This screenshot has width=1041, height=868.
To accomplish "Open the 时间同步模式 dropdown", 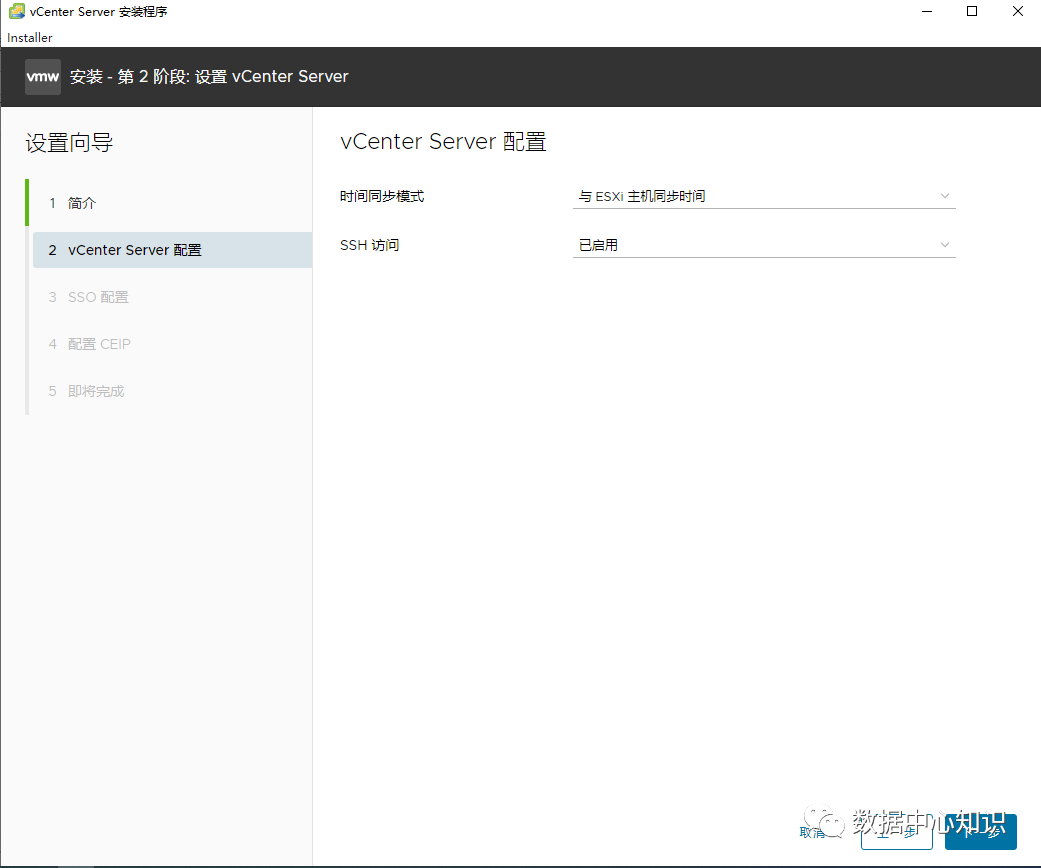I will (763, 197).
